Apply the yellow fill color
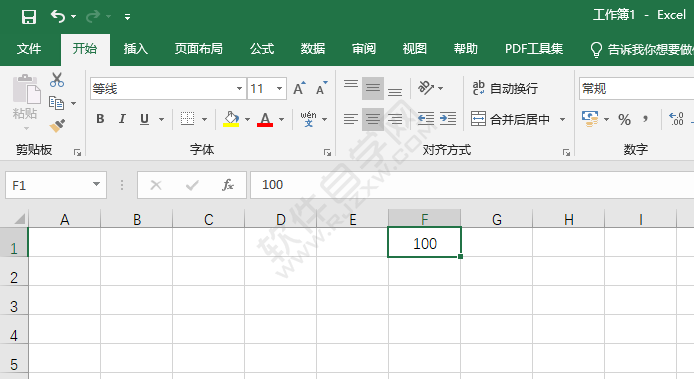Screen dimensions: 694x379 231,119
